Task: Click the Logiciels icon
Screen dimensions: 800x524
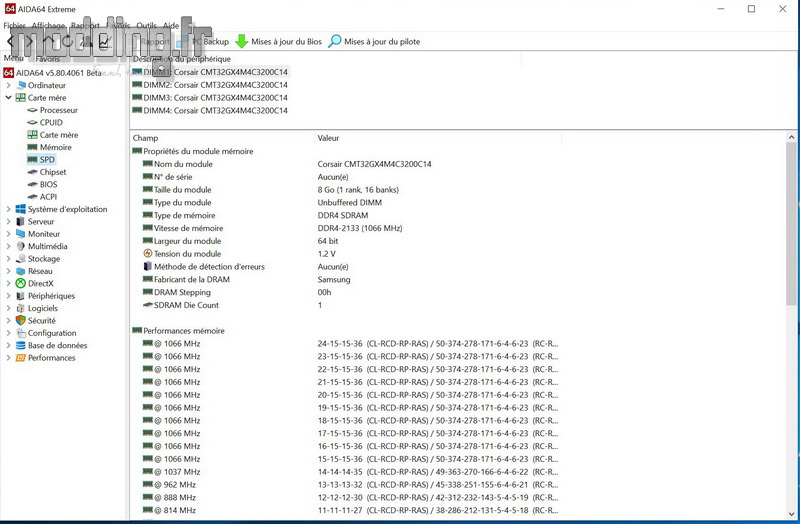Action: (20, 308)
